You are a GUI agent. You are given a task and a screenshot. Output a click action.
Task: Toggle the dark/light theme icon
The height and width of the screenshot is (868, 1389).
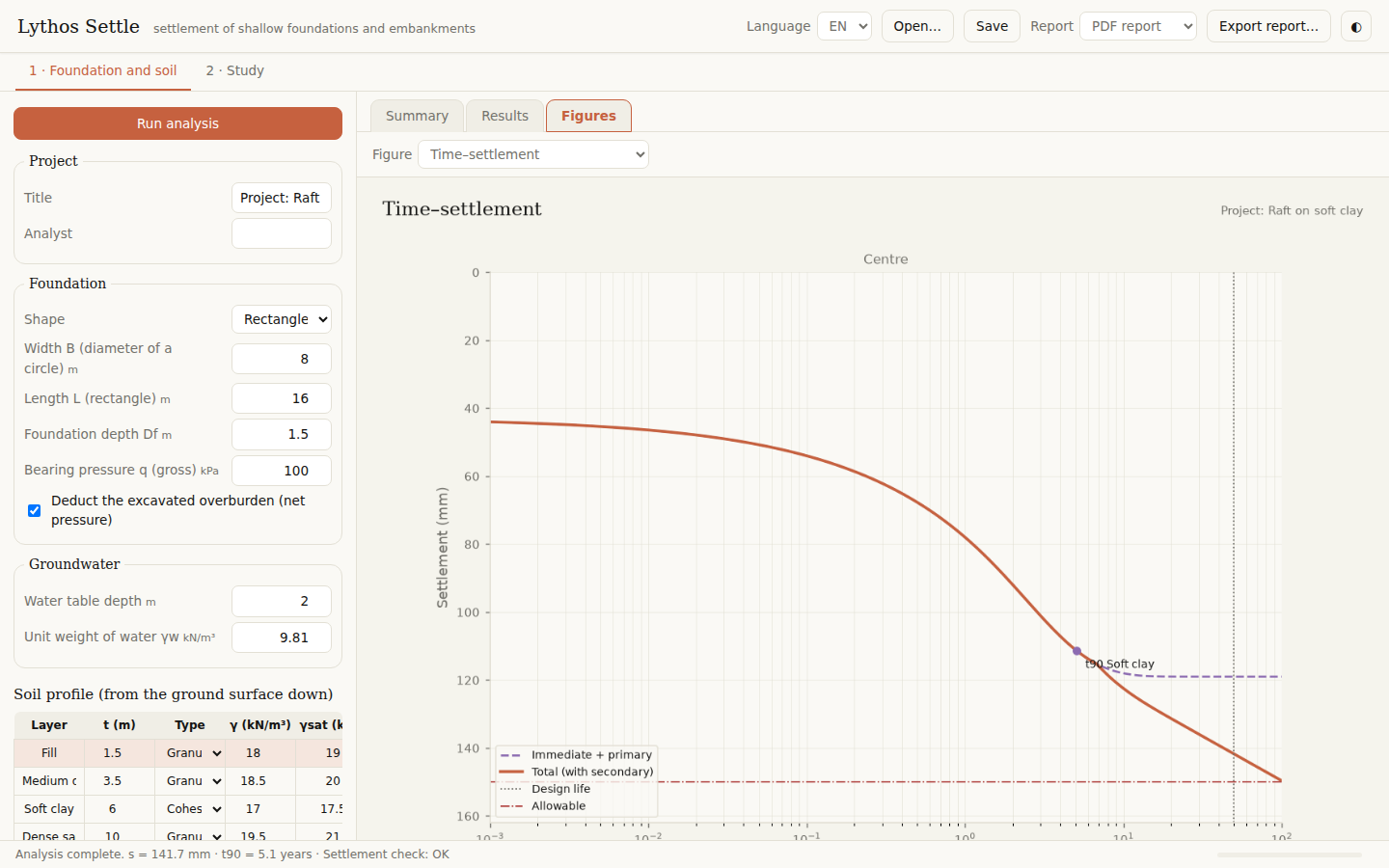coord(1356,26)
